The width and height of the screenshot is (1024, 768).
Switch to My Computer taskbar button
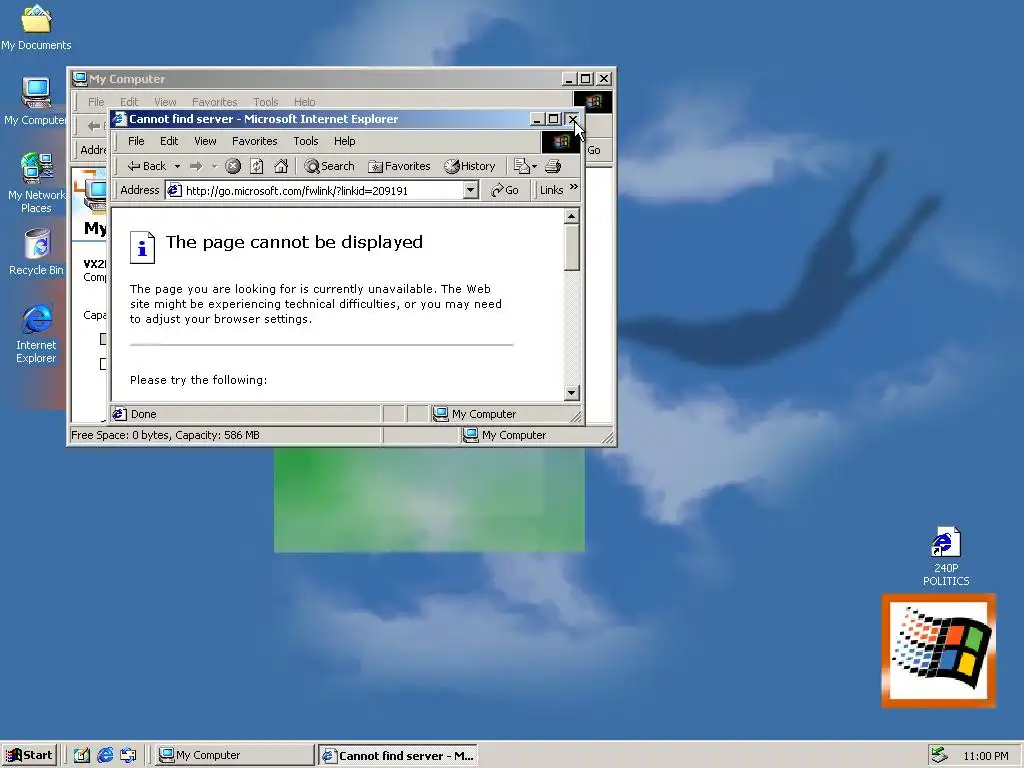236,756
